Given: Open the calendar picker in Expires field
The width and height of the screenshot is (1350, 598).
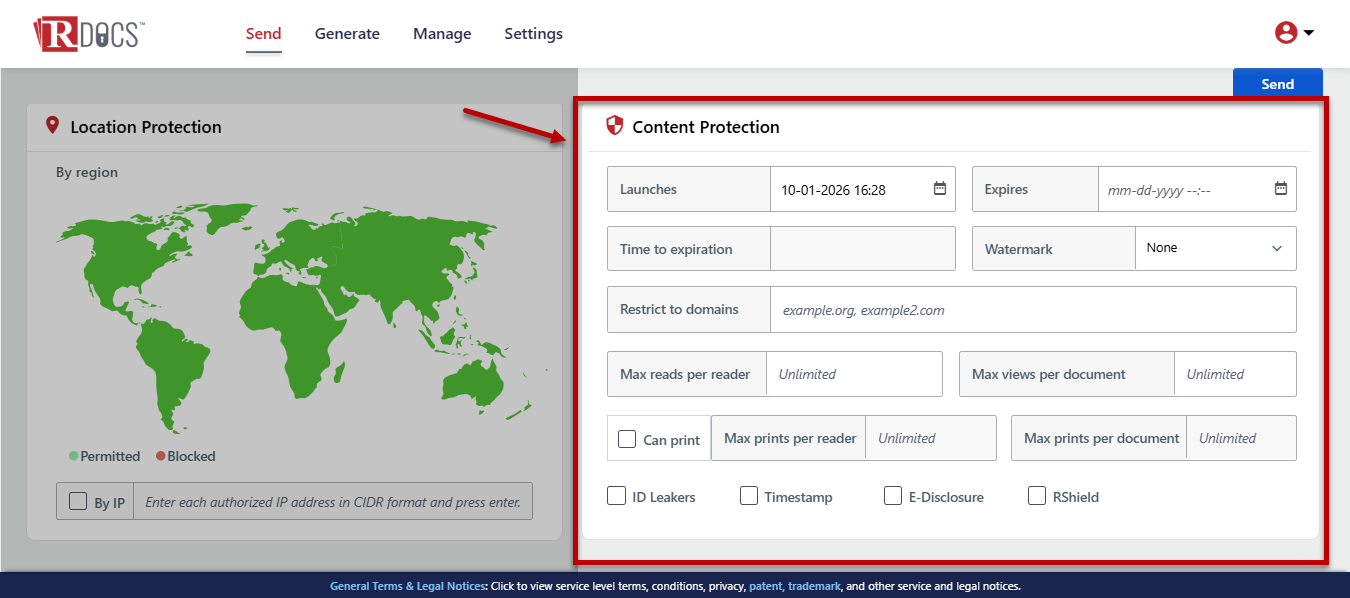Looking at the screenshot, I should (1281, 188).
